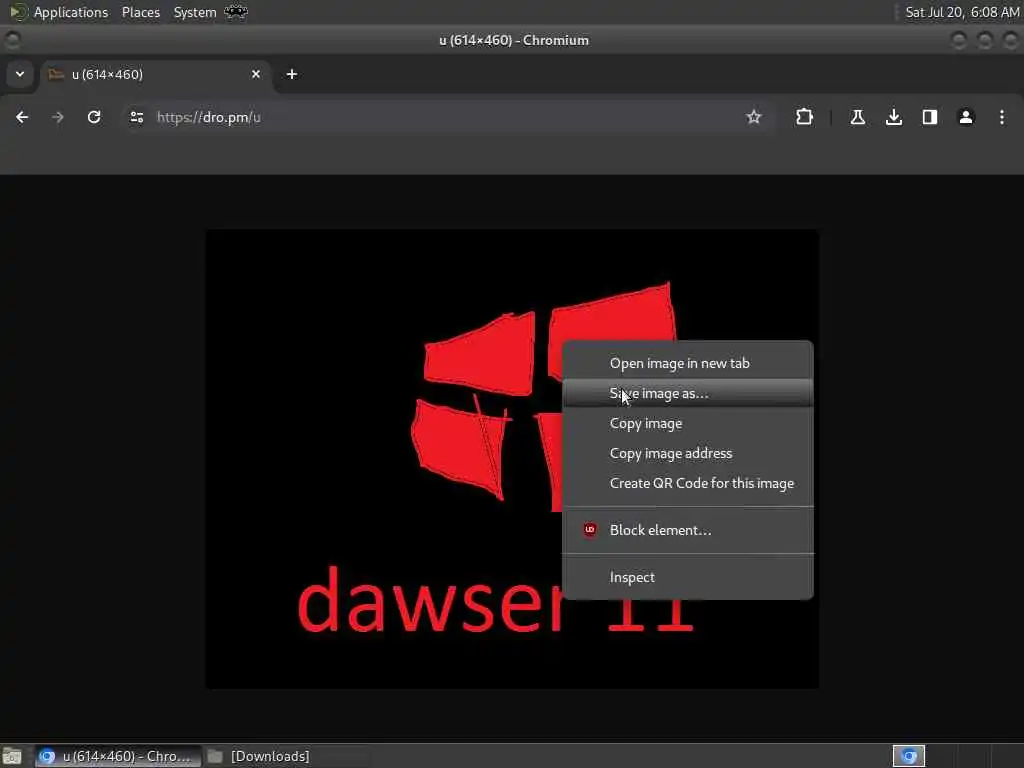Open the Extensions puzzle icon
1024x768 pixels.
(805, 117)
